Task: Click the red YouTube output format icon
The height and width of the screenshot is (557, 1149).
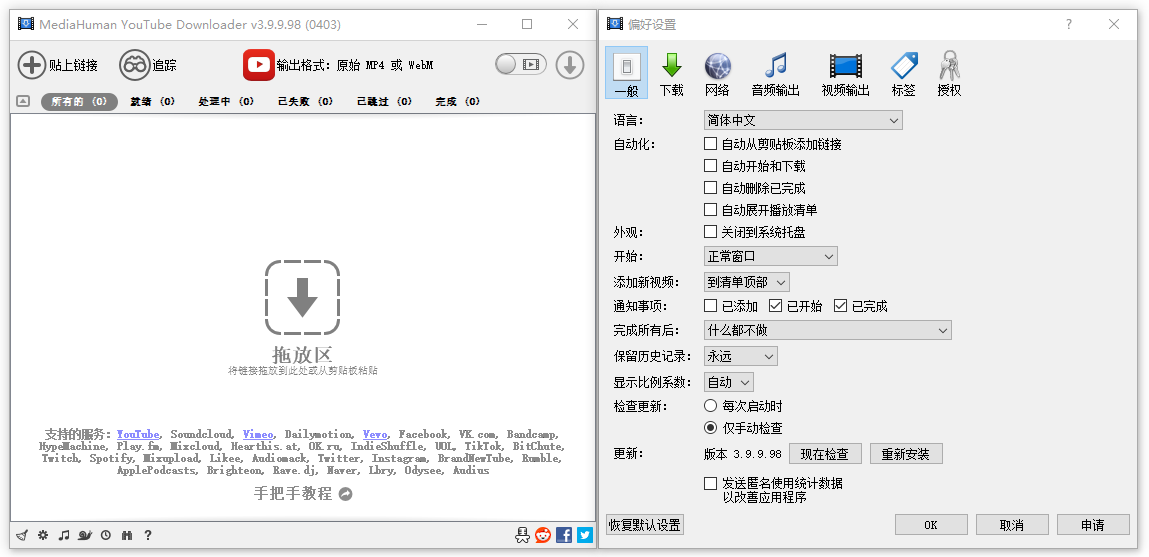Action: 258,65
